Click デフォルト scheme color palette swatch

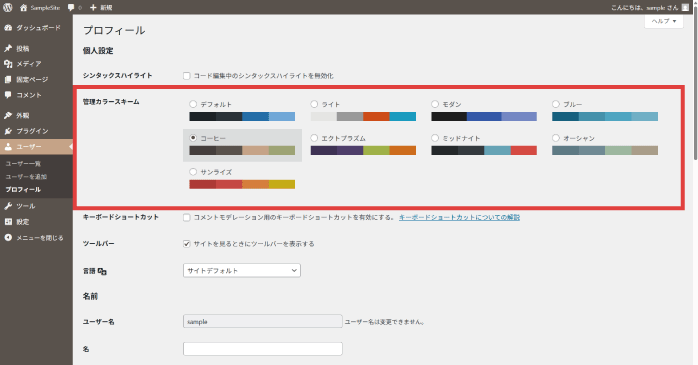tap(242, 117)
